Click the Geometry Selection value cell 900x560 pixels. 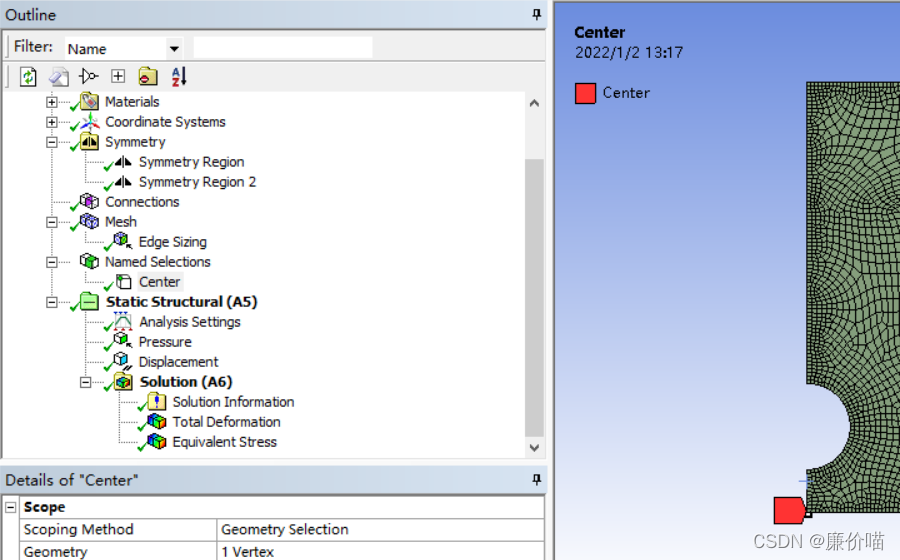[381, 530]
